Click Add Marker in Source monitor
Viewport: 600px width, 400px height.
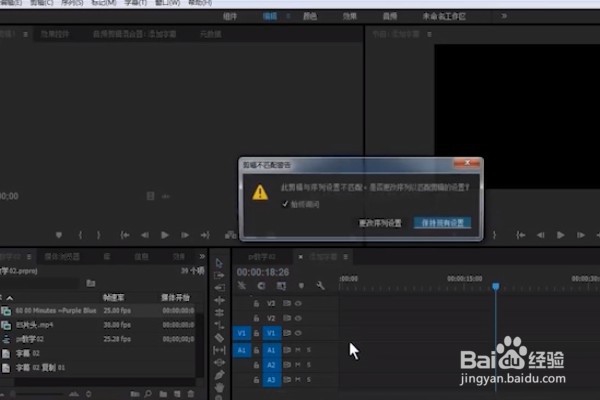pos(59,235)
